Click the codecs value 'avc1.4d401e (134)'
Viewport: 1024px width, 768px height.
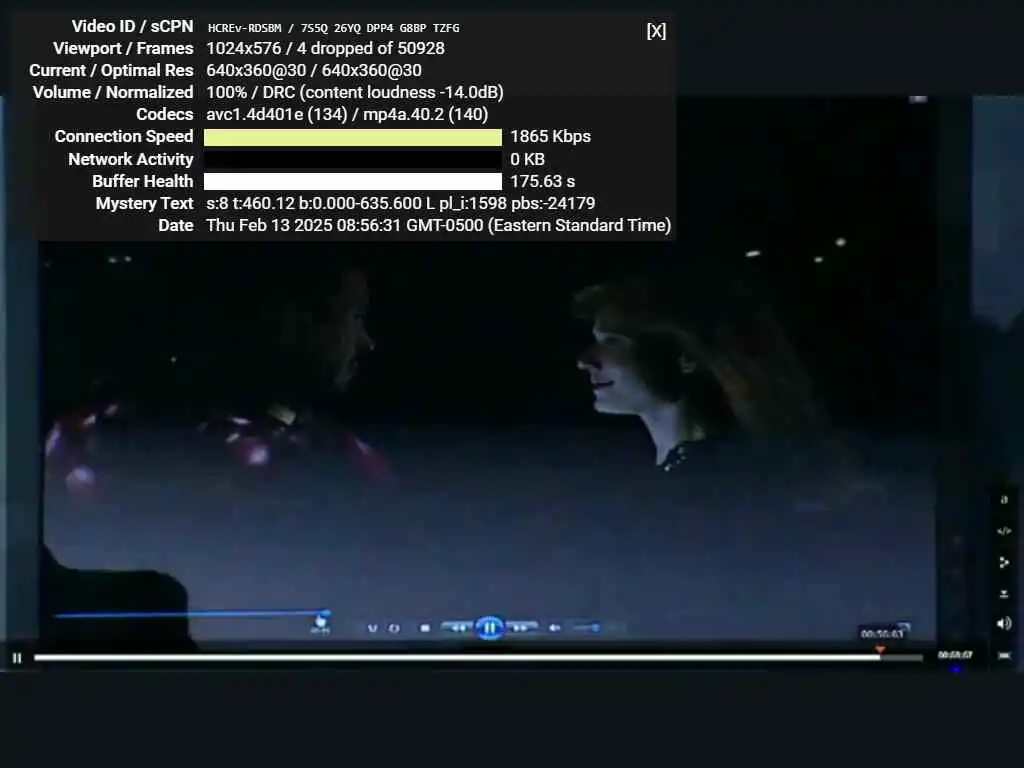[276, 114]
